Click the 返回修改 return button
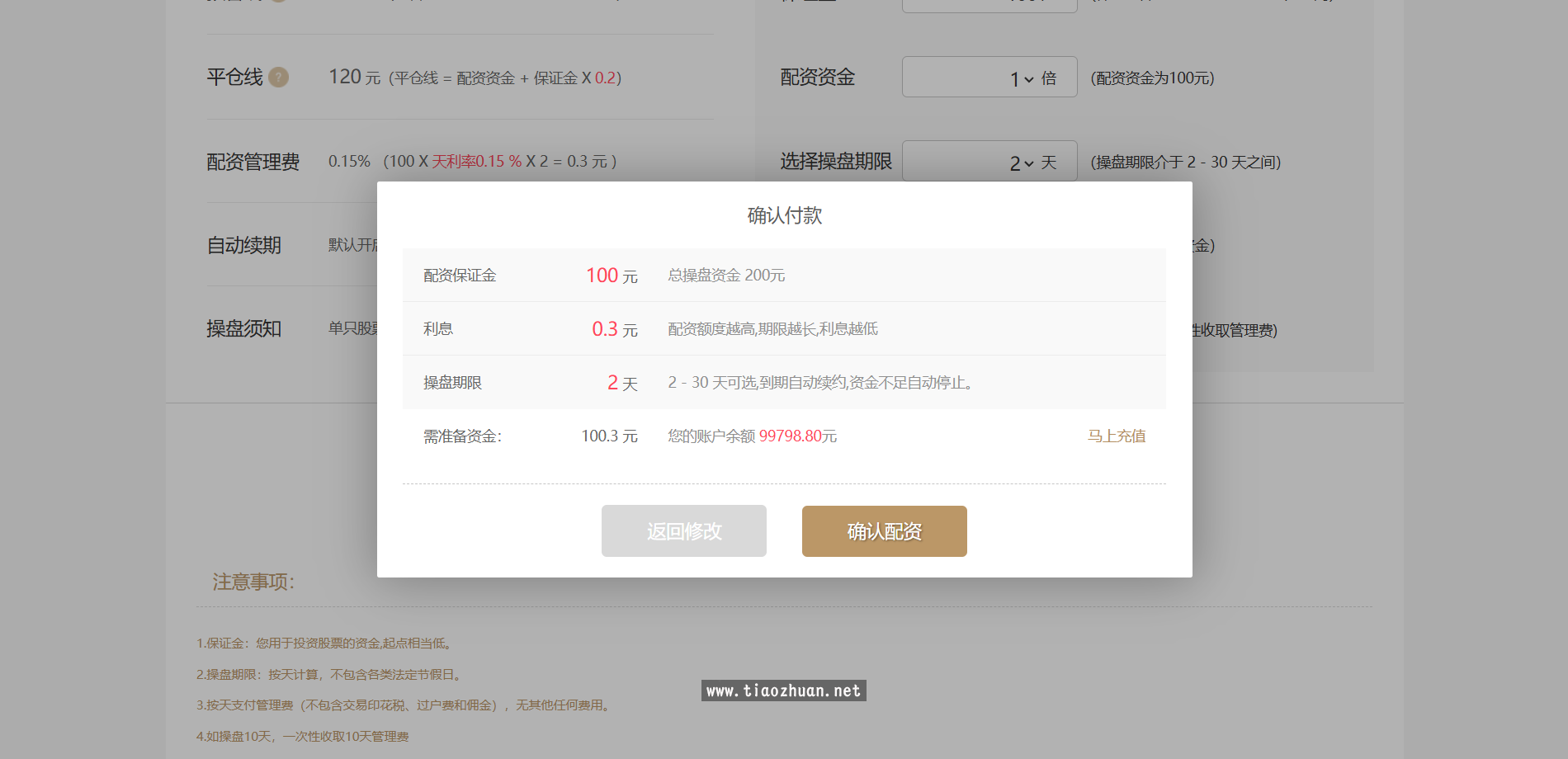 tap(683, 531)
